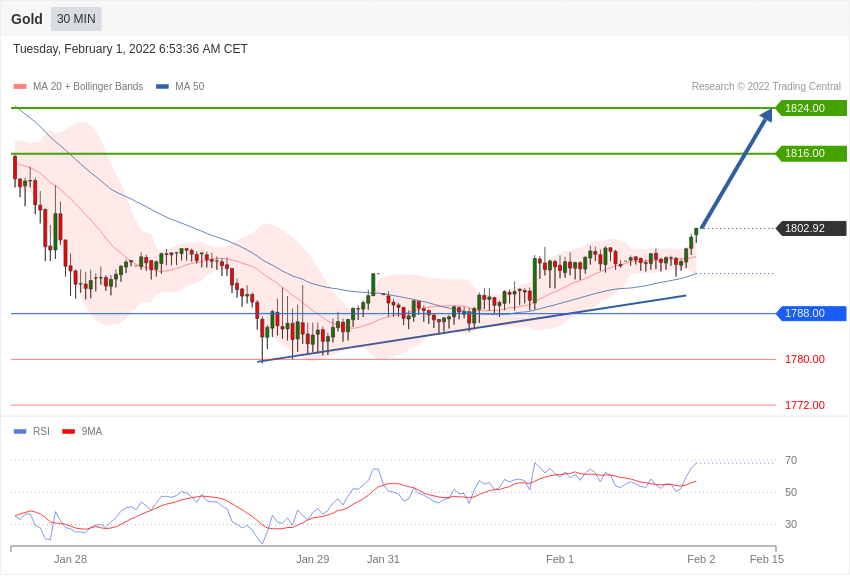Select the 1824.00 resistance label

pyautogui.click(x=811, y=108)
